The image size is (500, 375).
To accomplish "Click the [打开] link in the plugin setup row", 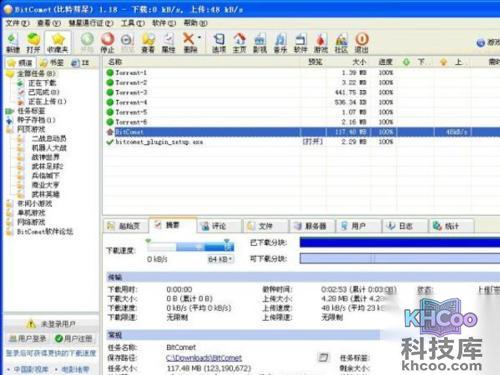I will pyautogui.click(x=312, y=142).
